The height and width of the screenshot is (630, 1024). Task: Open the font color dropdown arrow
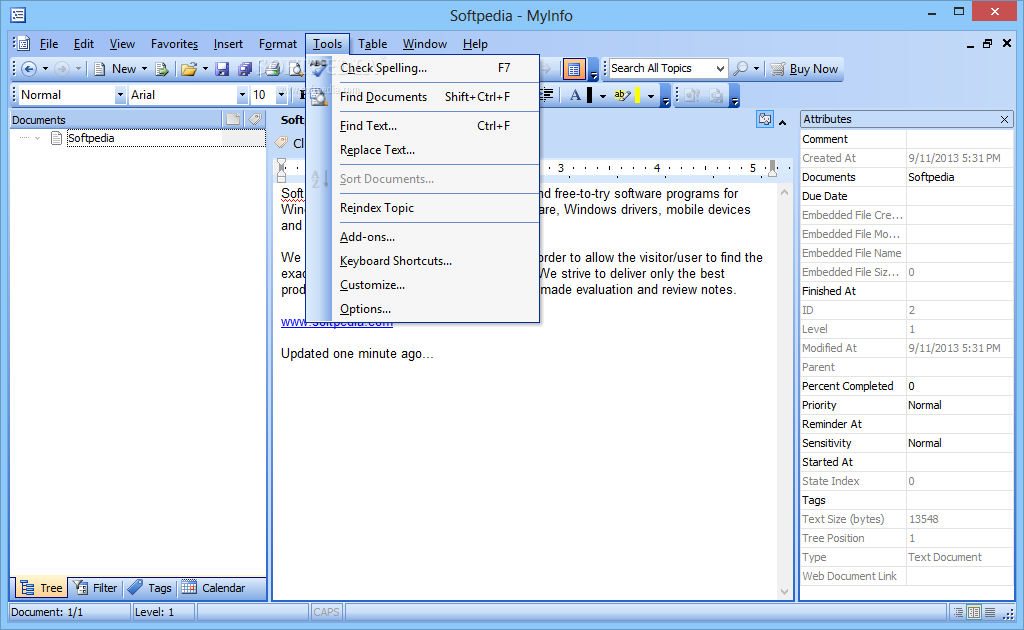(603, 96)
